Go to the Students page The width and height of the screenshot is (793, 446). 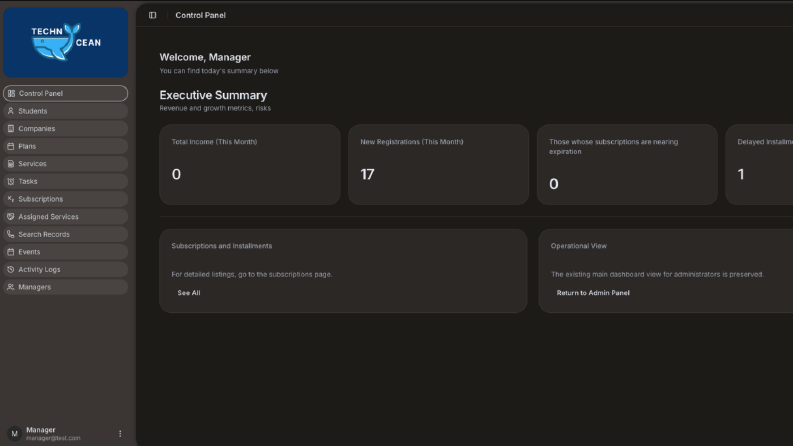(x=65, y=111)
